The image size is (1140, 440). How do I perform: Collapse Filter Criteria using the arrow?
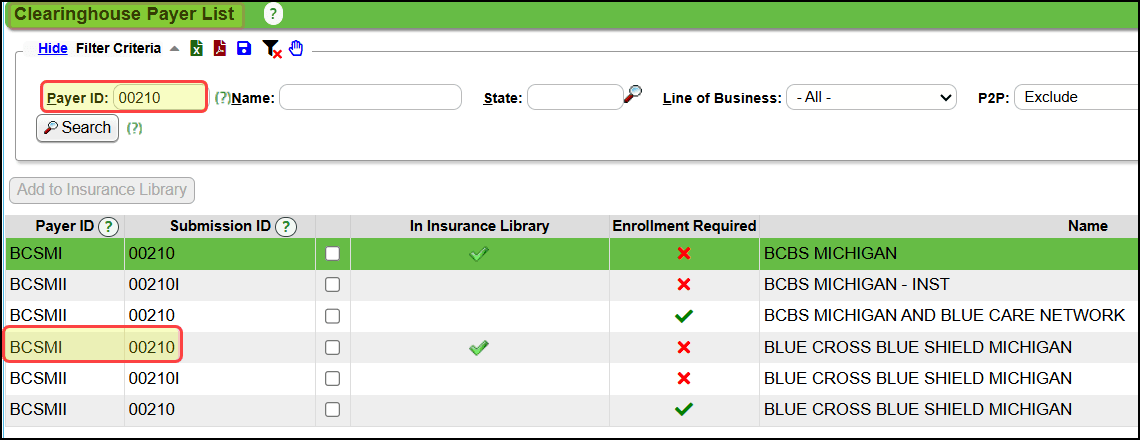(174, 49)
